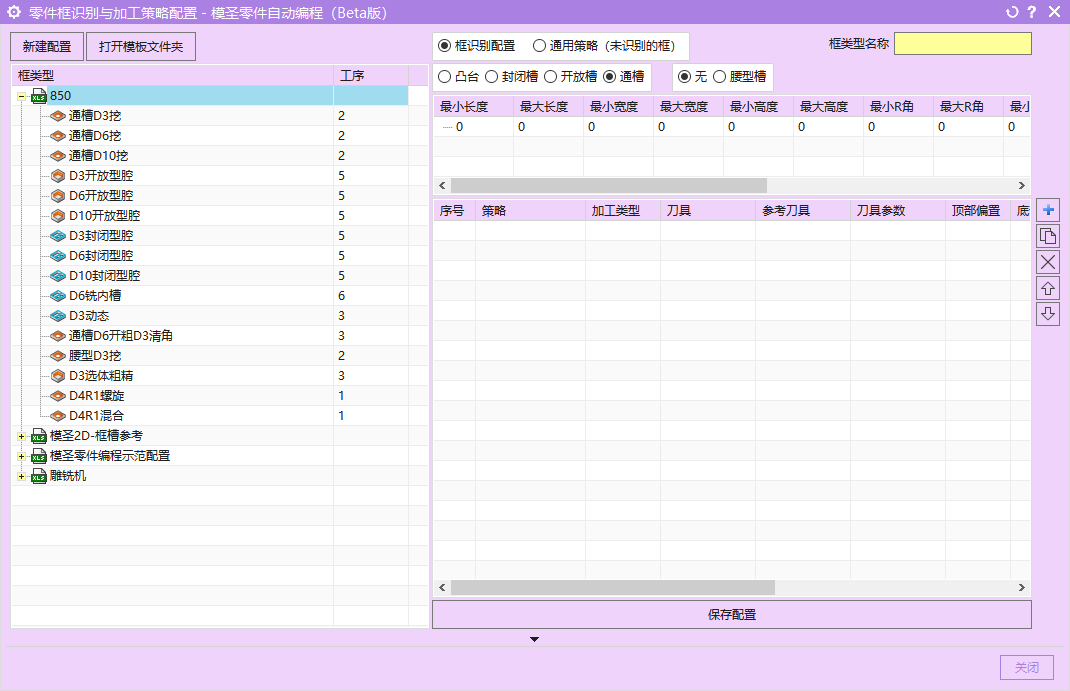Click the icon of D3选体粗精

click(58, 376)
